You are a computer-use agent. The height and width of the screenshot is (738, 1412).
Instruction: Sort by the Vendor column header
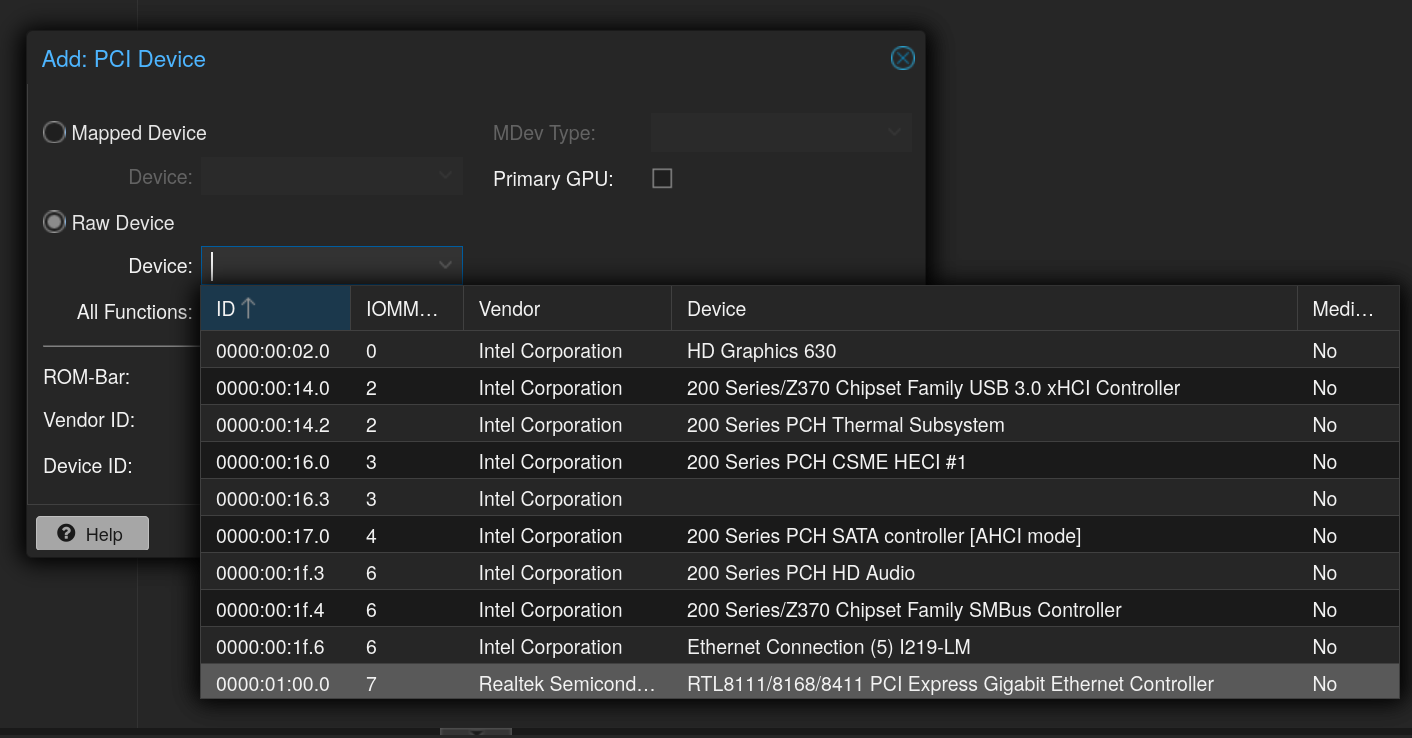(566, 309)
